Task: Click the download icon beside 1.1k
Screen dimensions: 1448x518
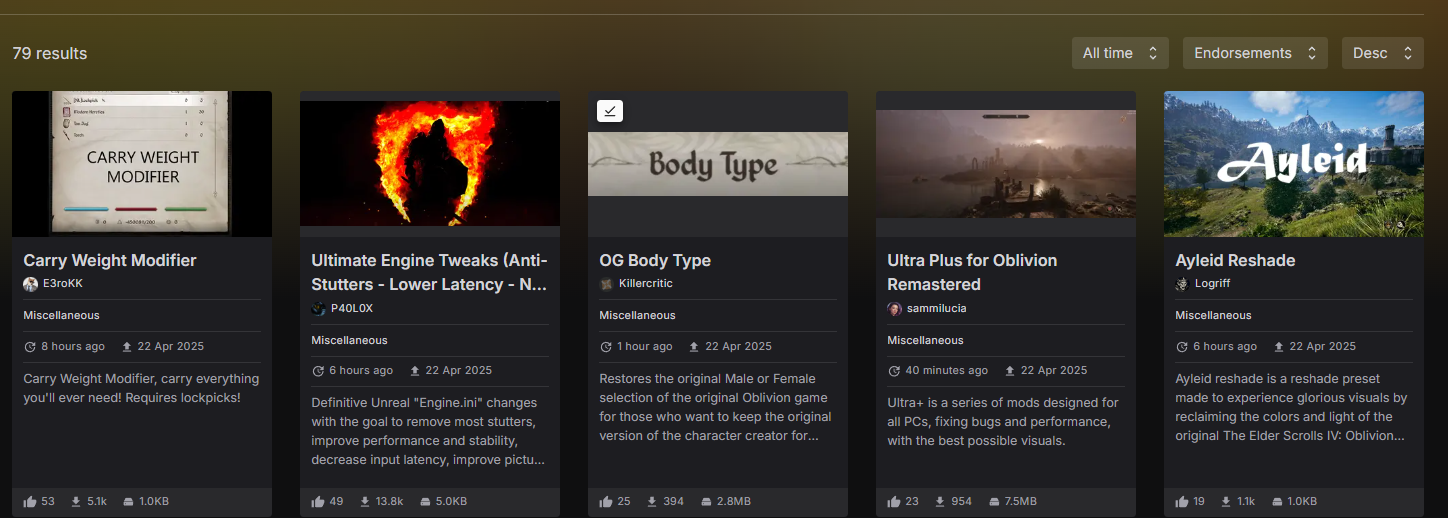Action: click(1226, 501)
